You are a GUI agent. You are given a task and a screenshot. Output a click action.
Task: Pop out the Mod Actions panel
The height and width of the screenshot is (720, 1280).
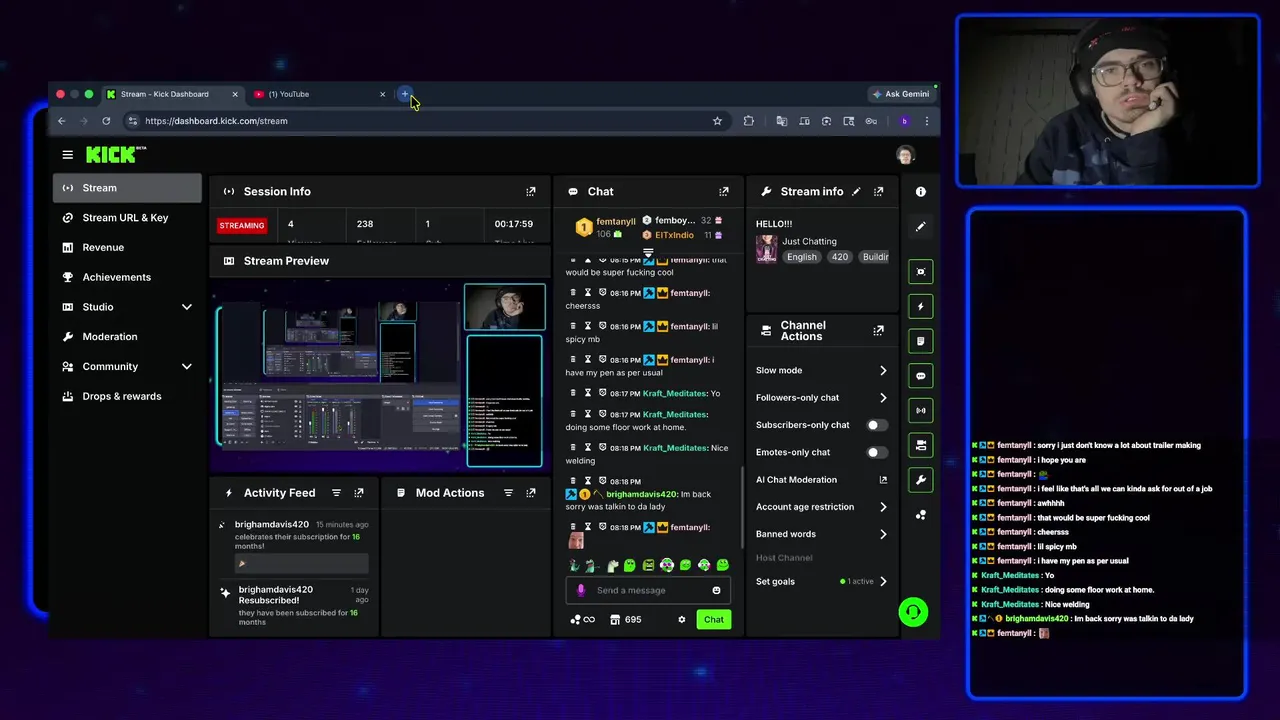[x=531, y=493]
